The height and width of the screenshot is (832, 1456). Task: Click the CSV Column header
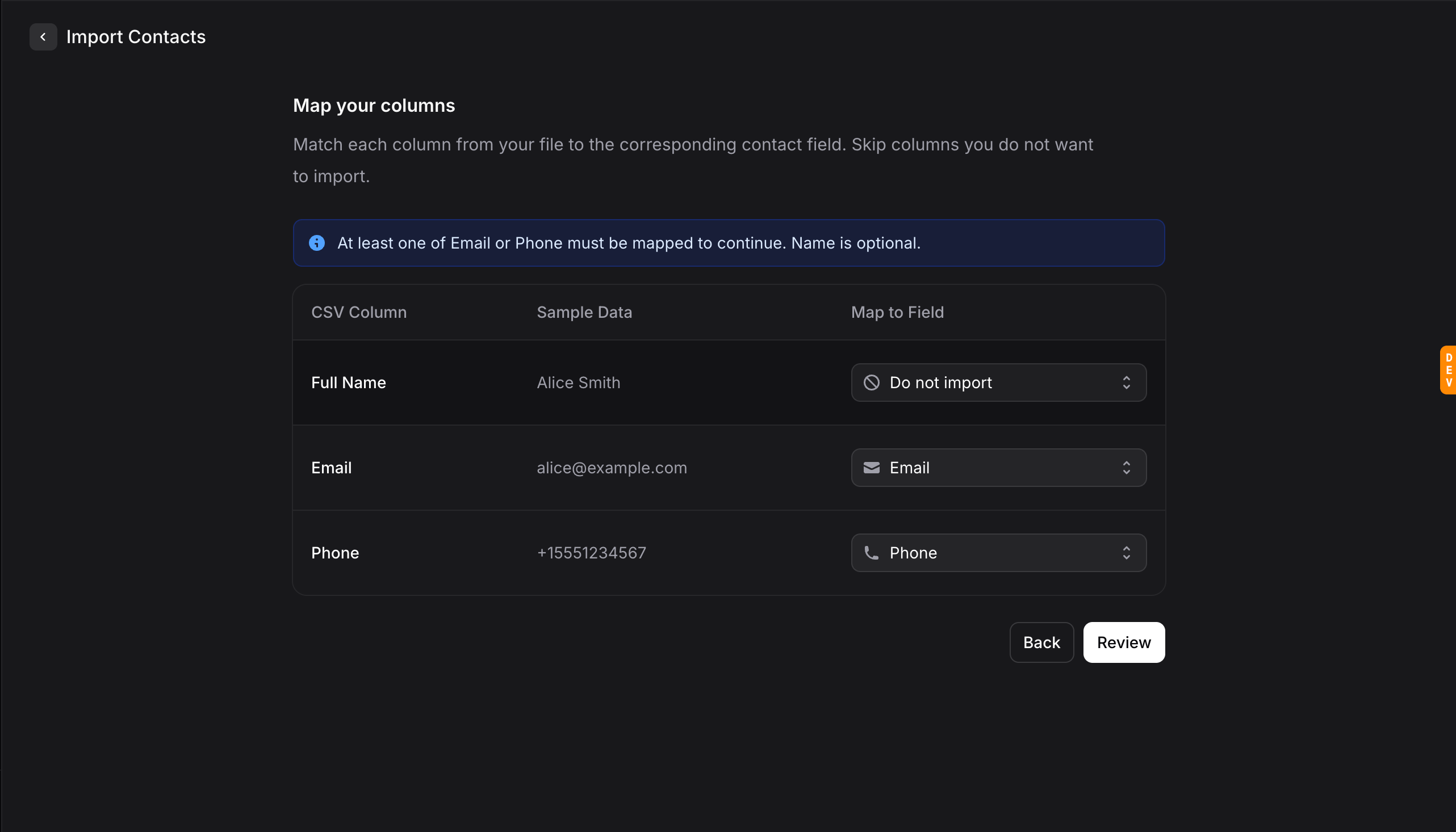point(358,312)
